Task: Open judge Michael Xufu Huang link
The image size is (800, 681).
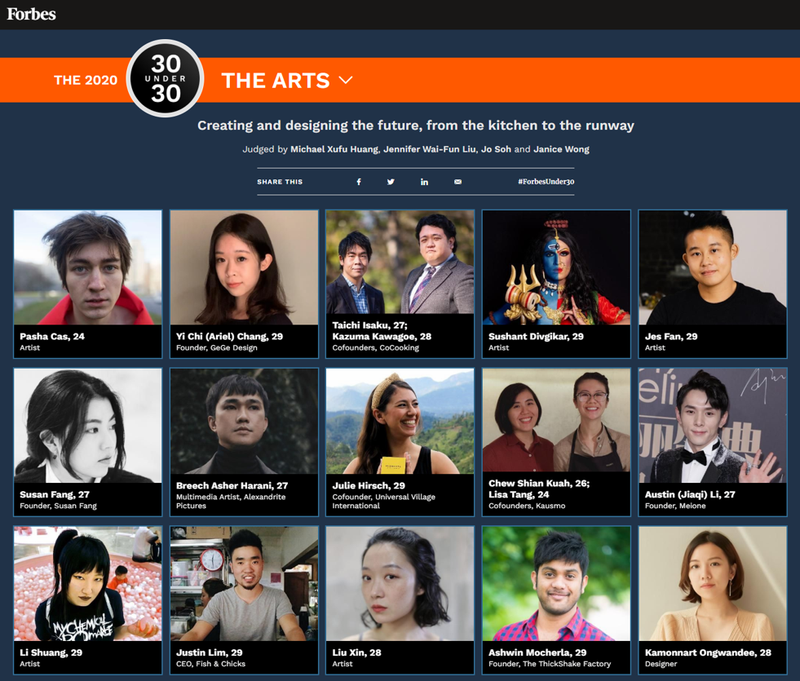Action: pyautogui.click(x=335, y=149)
